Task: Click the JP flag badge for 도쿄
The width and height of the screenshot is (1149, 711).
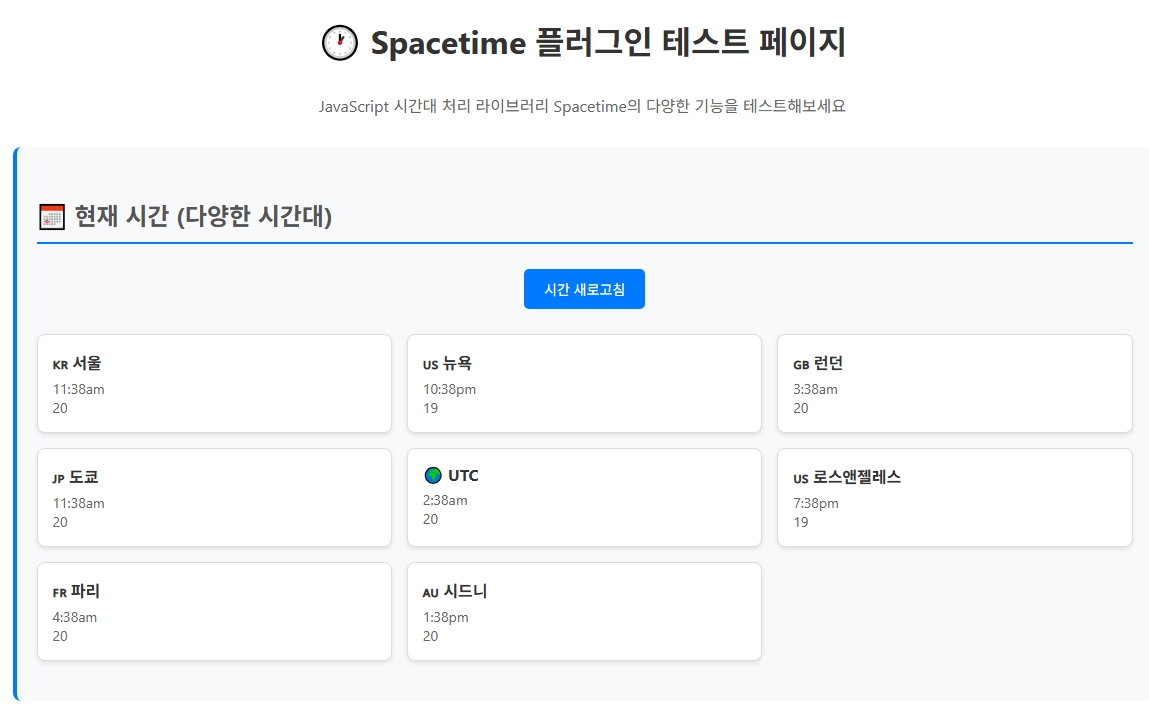Action: tap(58, 479)
